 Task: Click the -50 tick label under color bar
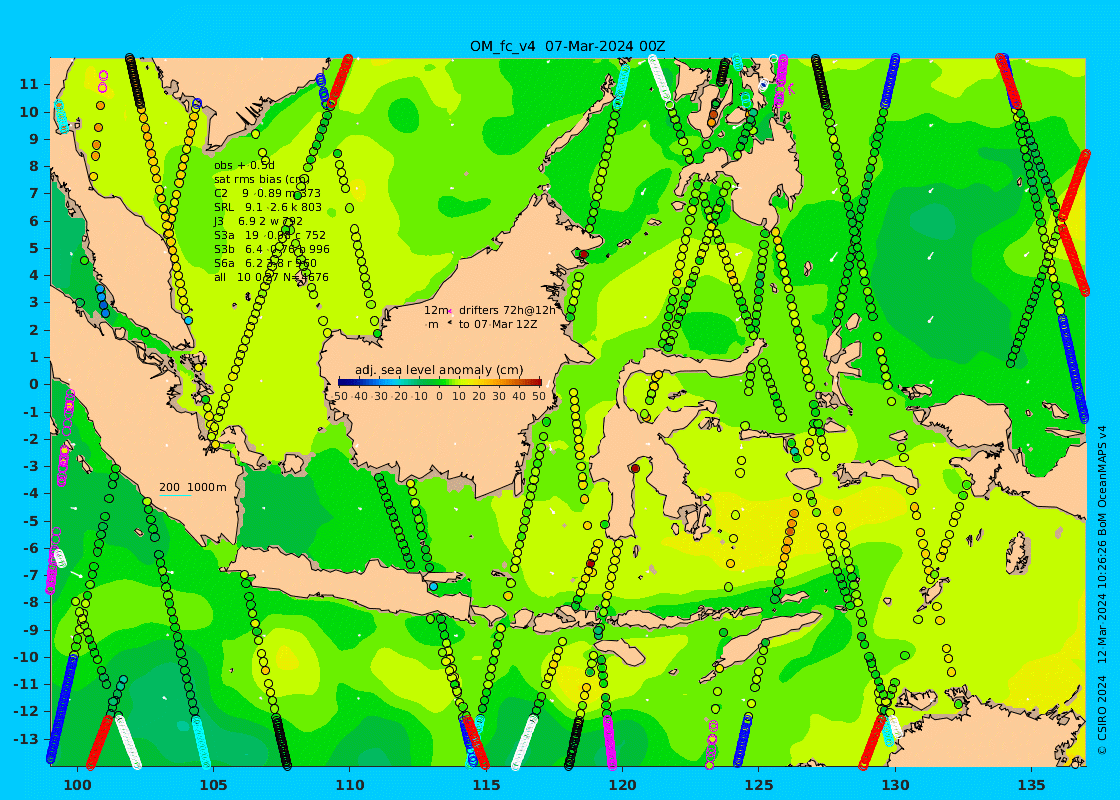[340, 396]
